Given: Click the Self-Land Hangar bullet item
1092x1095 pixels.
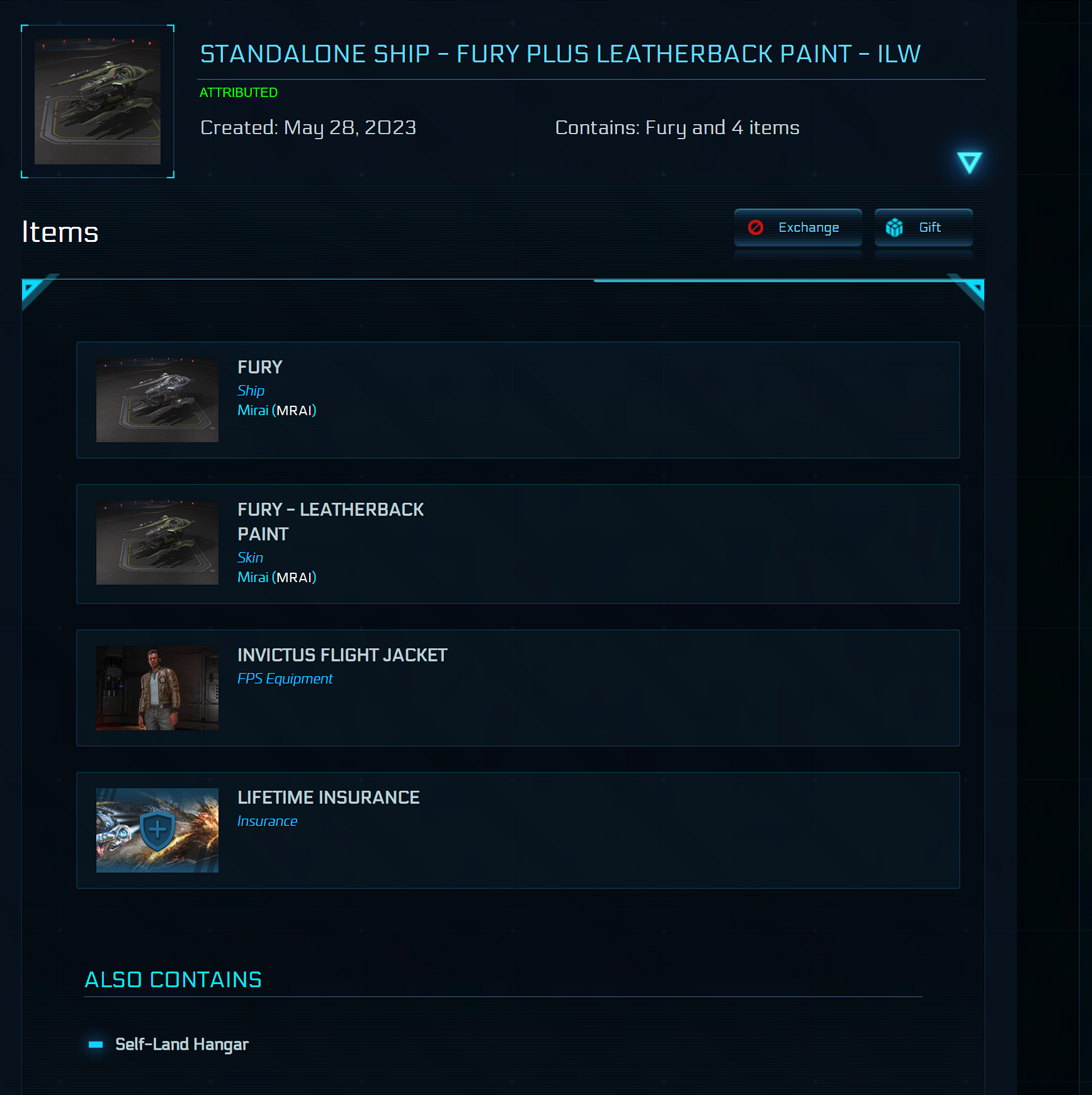Looking at the screenshot, I should pos(181,1044).
